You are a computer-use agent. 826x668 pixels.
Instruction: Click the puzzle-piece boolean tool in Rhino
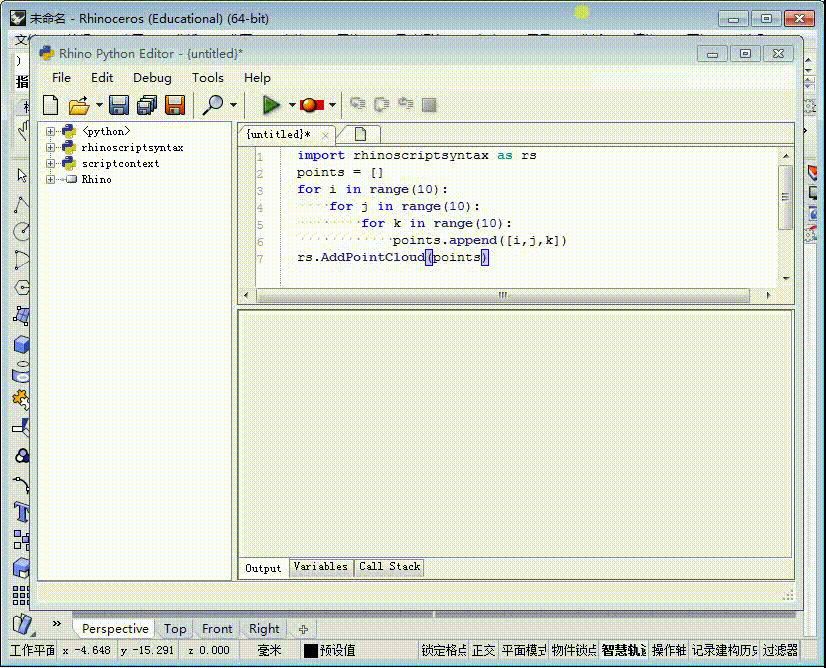pos(22,400)
